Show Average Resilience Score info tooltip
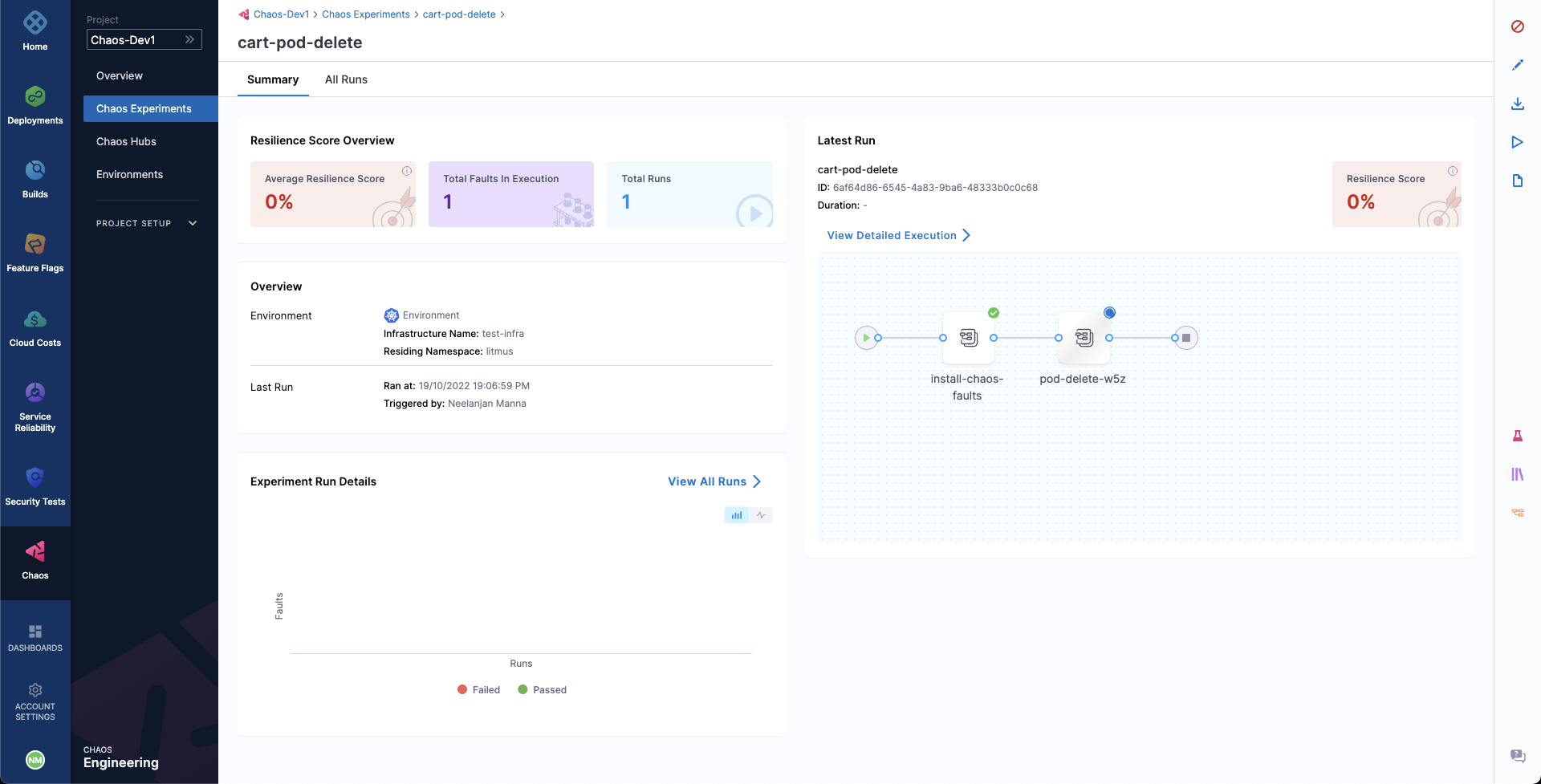This screenshot has width=1541, height=784. tap(407, 171)
